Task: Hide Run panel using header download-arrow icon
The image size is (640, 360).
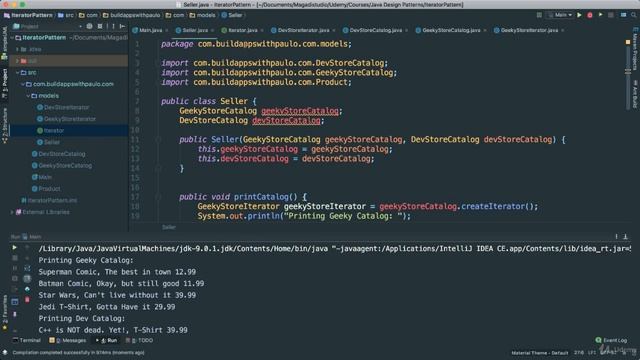Action: point(625,237)
